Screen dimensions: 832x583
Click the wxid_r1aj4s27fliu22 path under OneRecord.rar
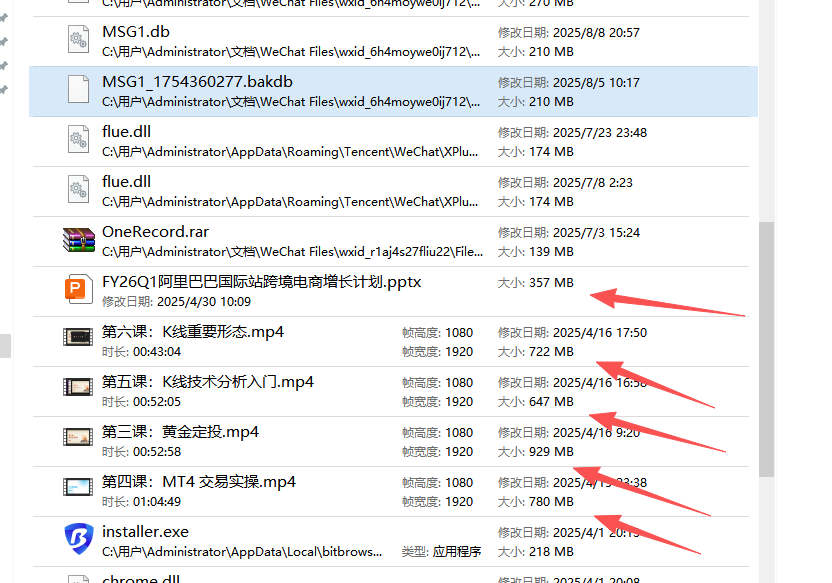point(292,251)
